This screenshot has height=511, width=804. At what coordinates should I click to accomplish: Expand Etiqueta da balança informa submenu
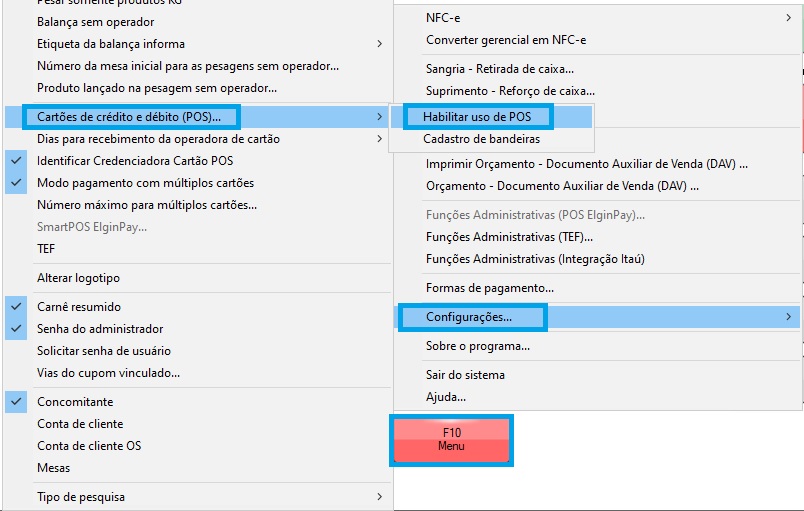coord(200,44)
